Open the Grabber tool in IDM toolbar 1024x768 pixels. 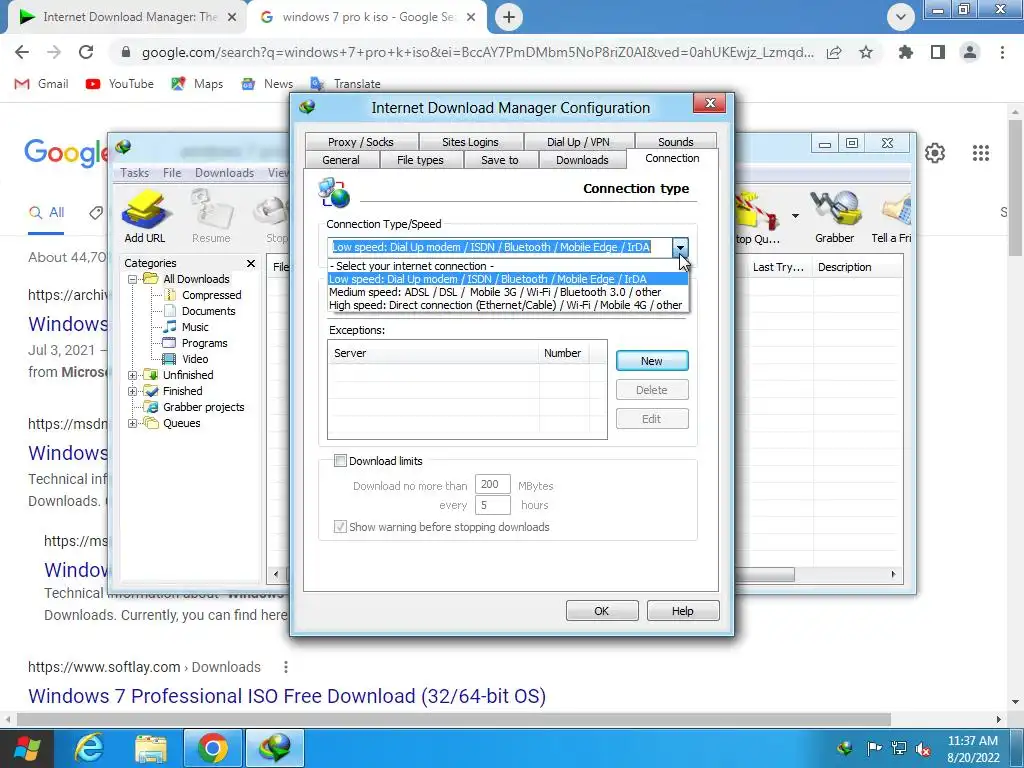[834, 216]
